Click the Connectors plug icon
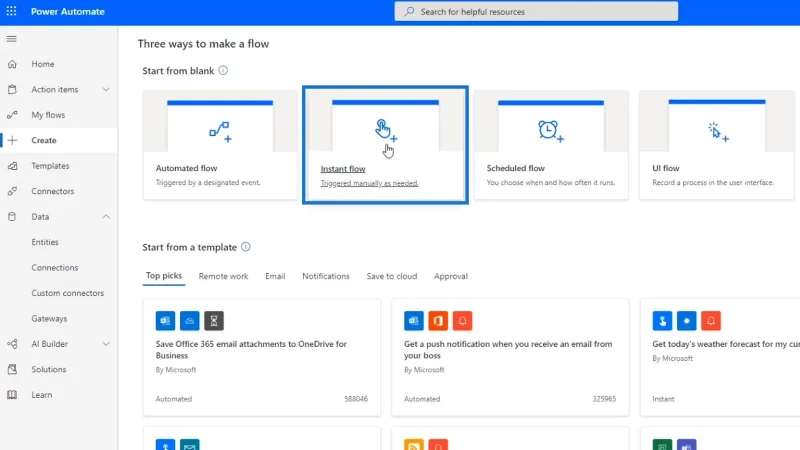 click(12, 191)
